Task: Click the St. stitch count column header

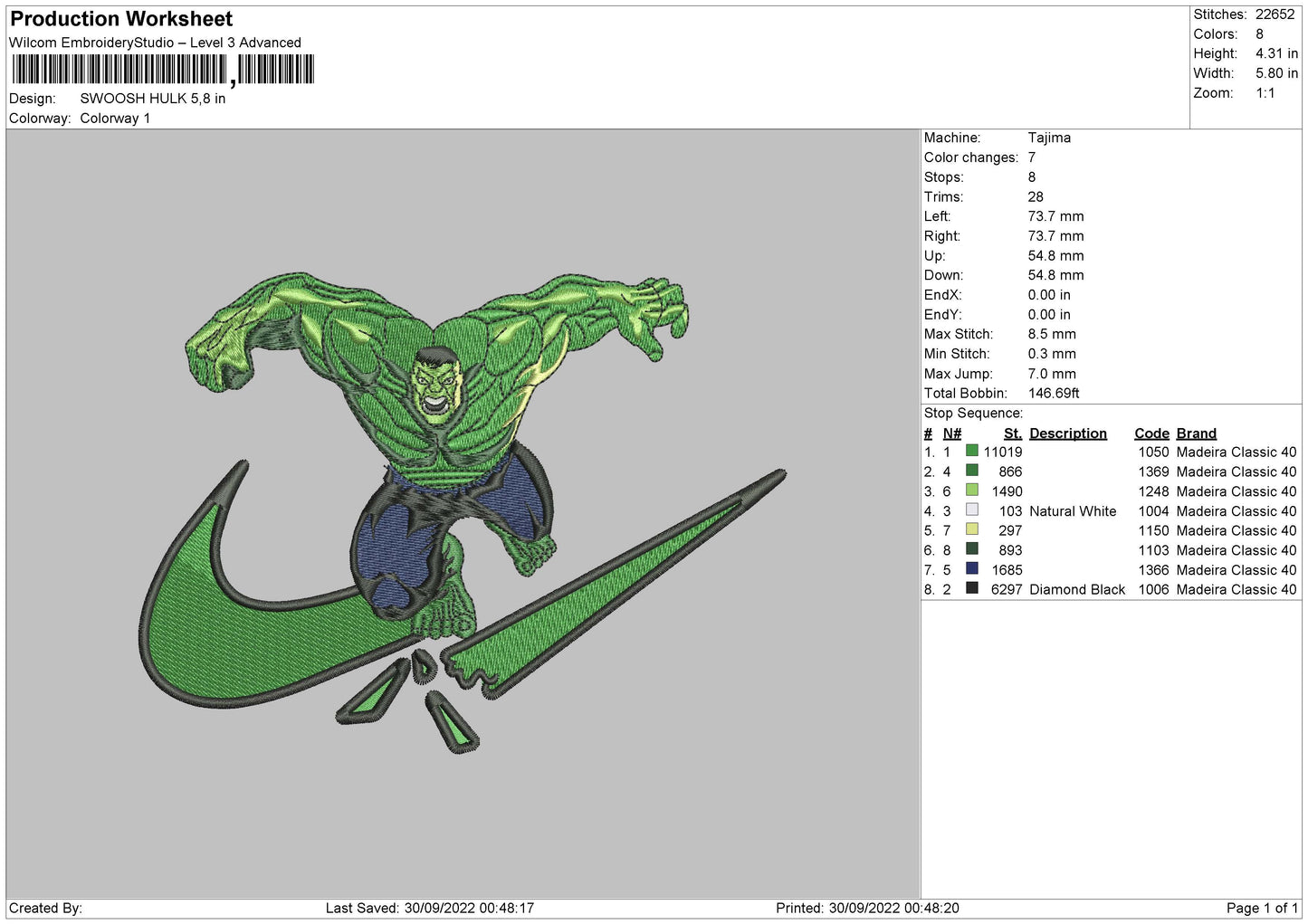Action: [x=1012, y=433]
